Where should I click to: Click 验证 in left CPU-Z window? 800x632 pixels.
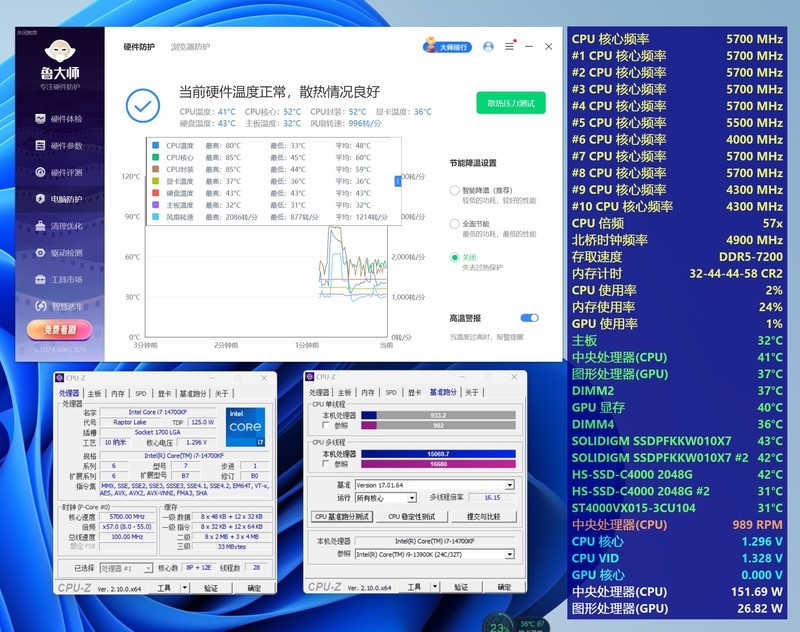(x=211, y=588)
